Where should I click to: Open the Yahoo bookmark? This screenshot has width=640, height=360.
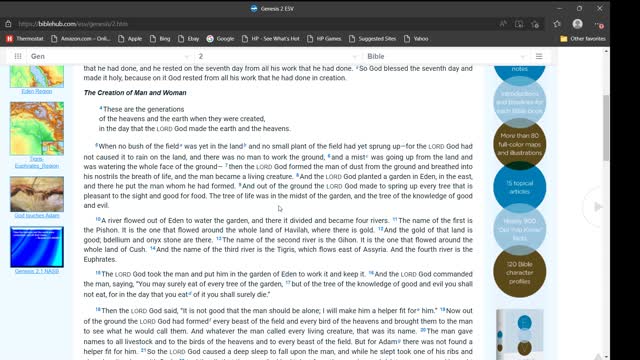(x=416, y=39)
